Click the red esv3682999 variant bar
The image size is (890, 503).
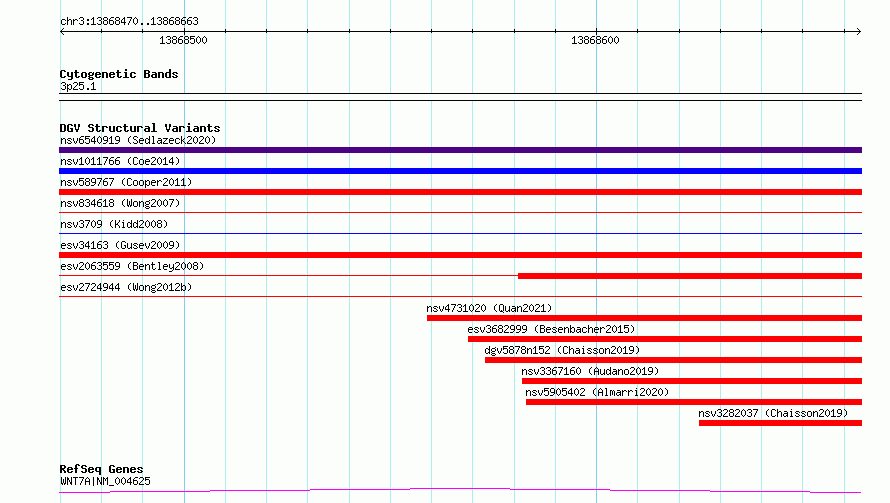tap(665, 339)
